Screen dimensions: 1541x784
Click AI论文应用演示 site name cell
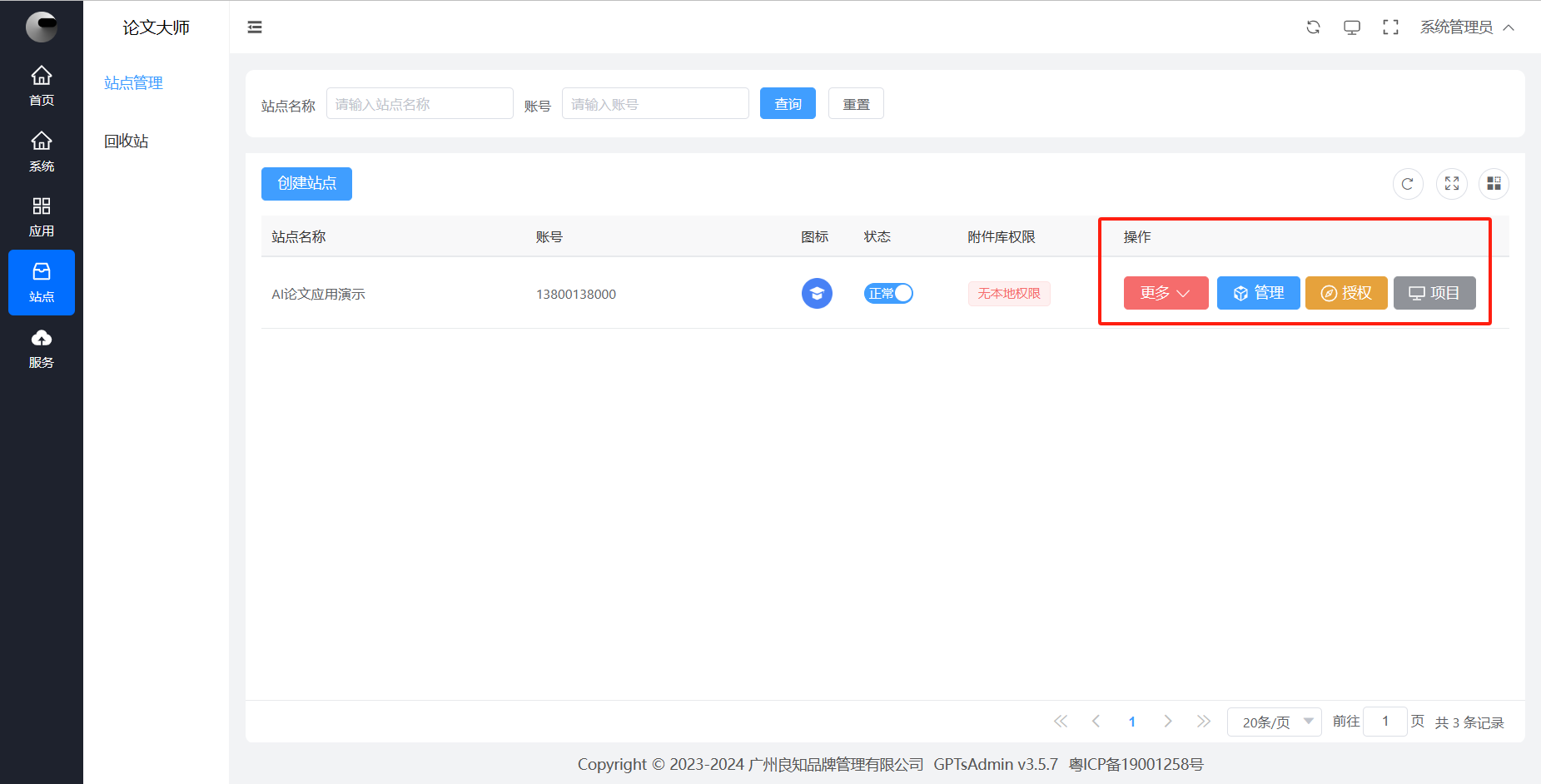(x=318, y=294)
